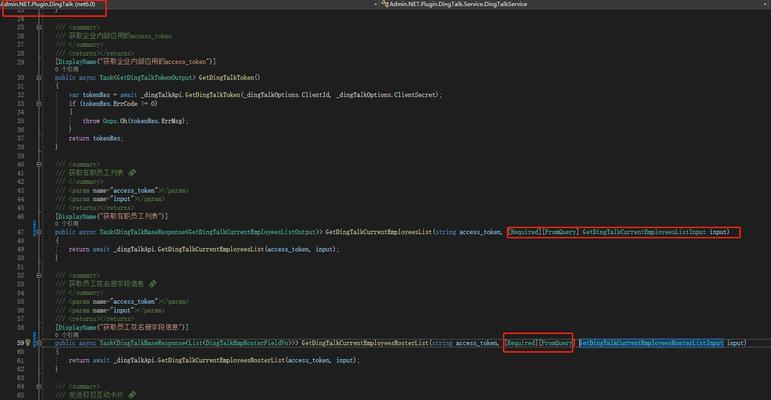Click tokenRes.ErrCode in the if condition

[x=110, y=104]
